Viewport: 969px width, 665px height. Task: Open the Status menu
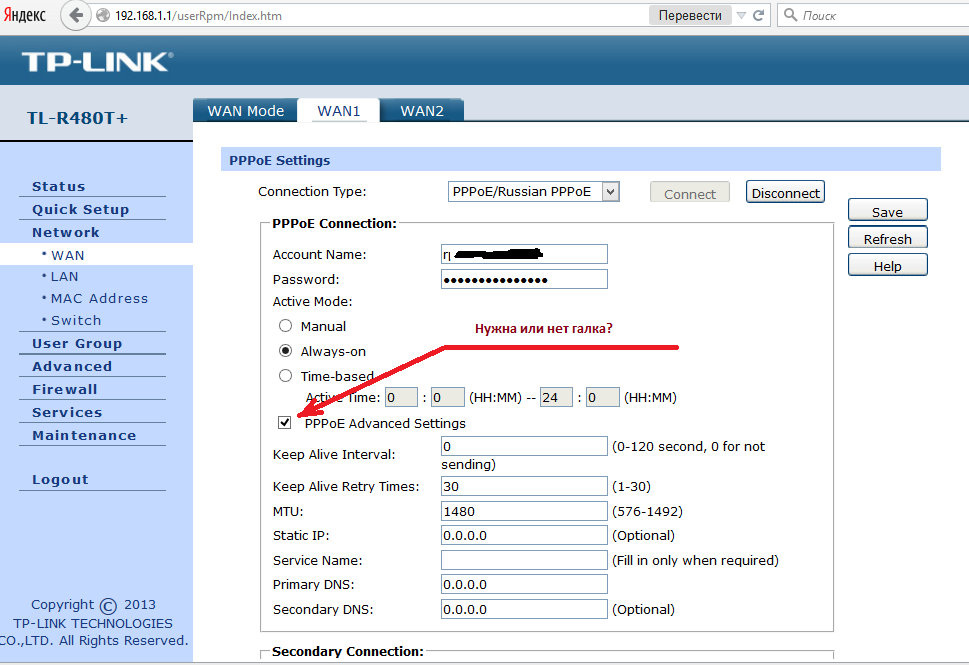59,187
